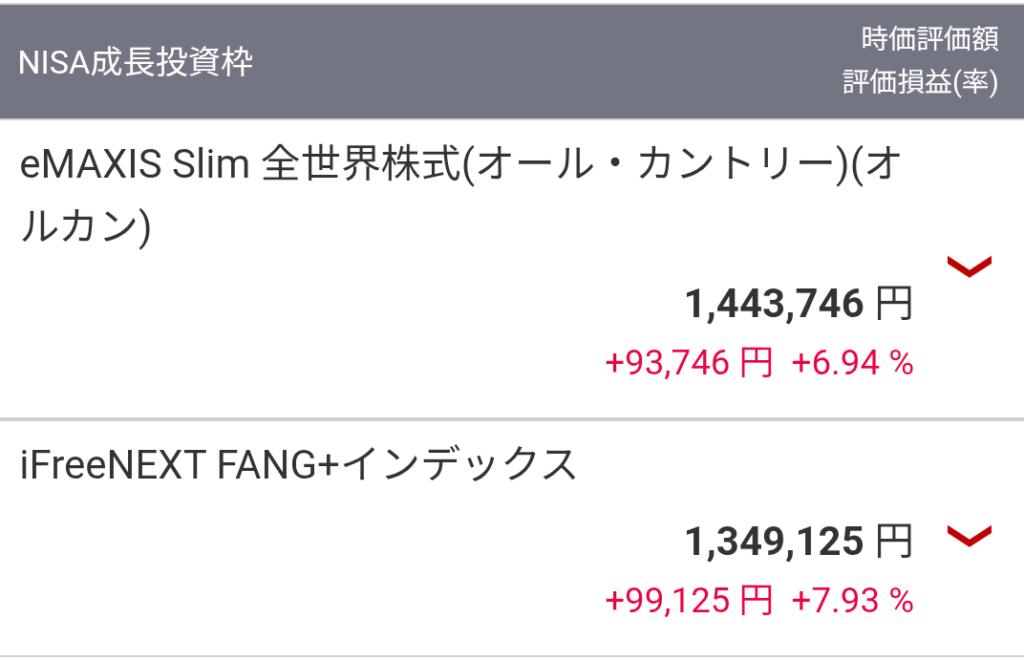Click the 円 symbol after +99,125
Screen dimensions: 1024x661
[x=756, y=600]
